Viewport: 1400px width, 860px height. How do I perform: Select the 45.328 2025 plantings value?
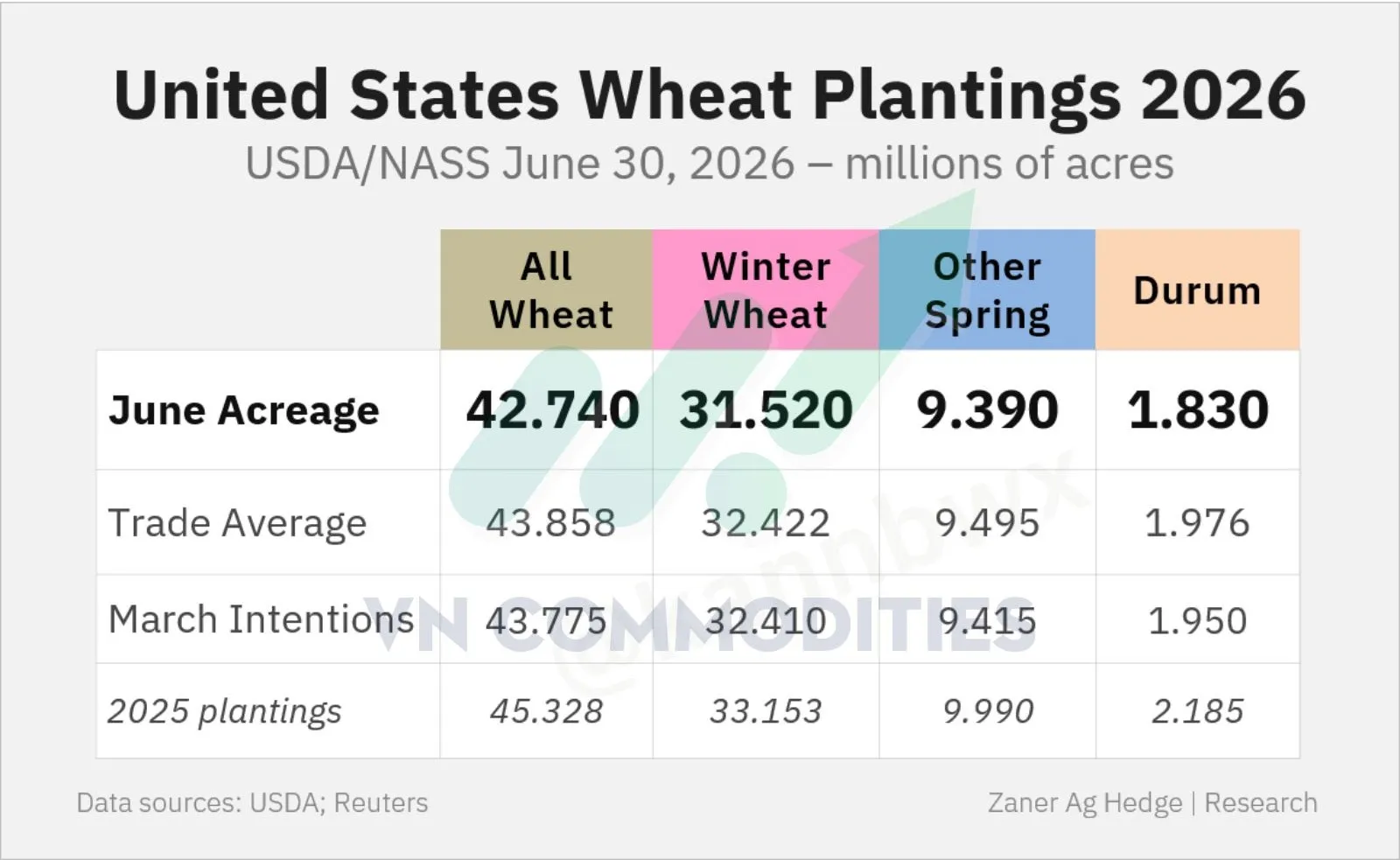tap(547, 711)
